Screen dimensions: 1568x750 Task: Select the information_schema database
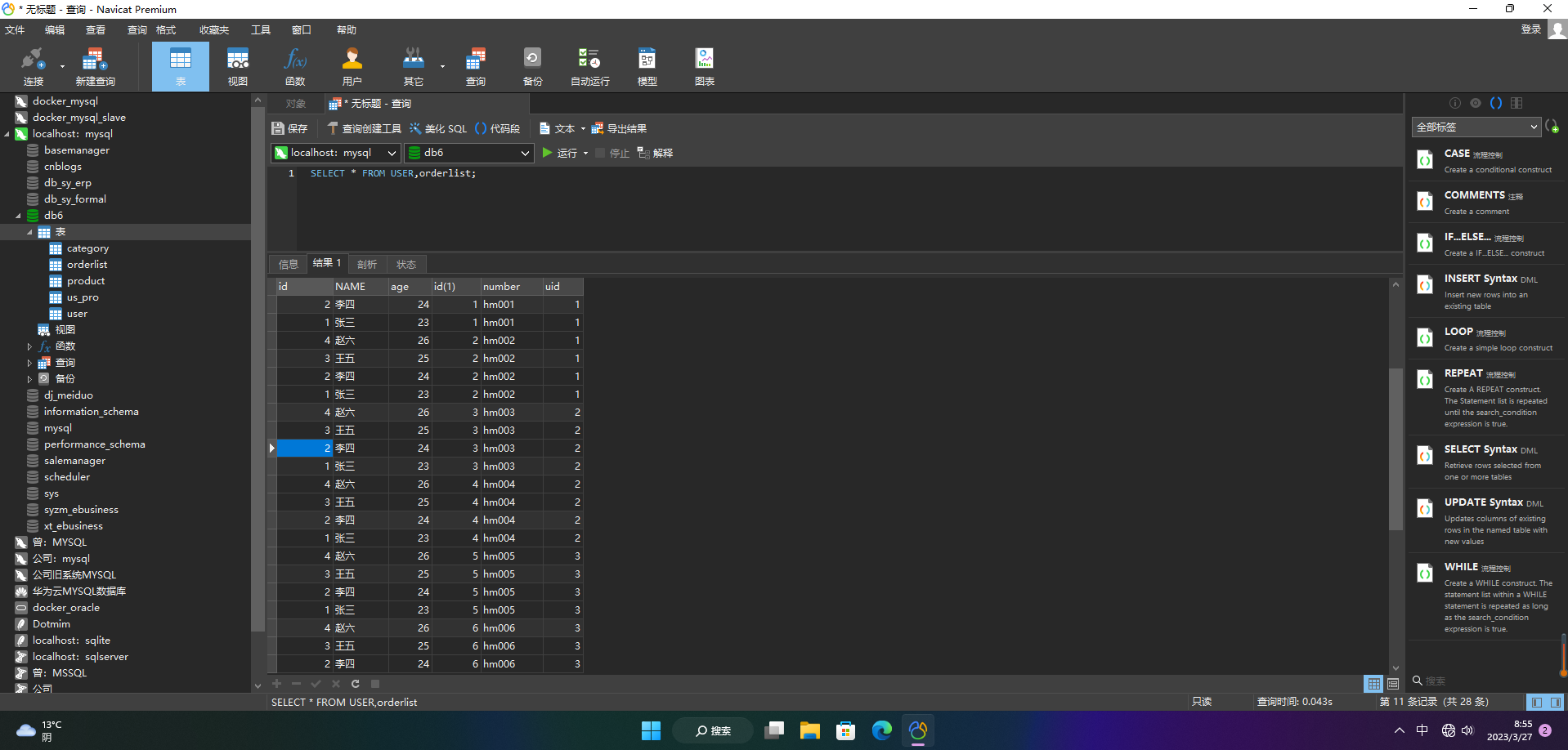click(91, 412)
